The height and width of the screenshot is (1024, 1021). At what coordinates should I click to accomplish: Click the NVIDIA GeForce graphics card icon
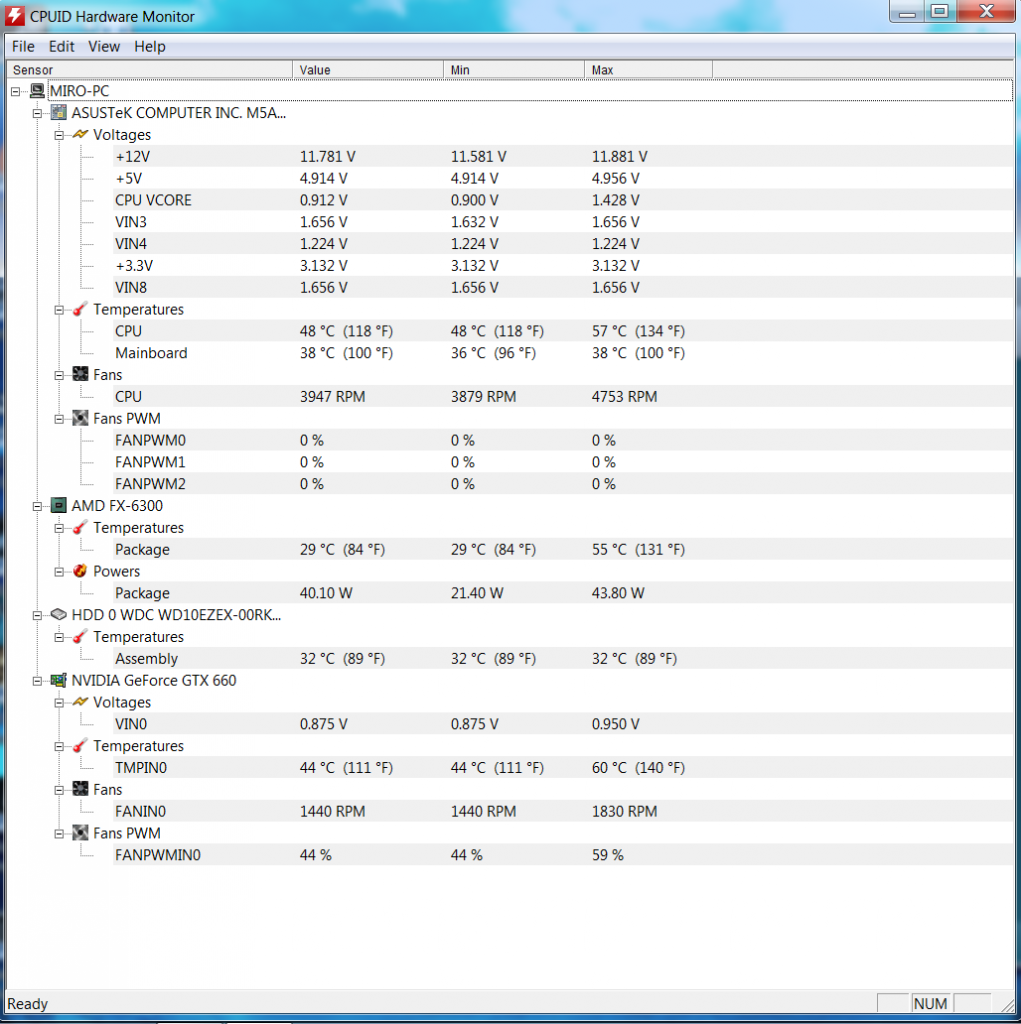59,680
